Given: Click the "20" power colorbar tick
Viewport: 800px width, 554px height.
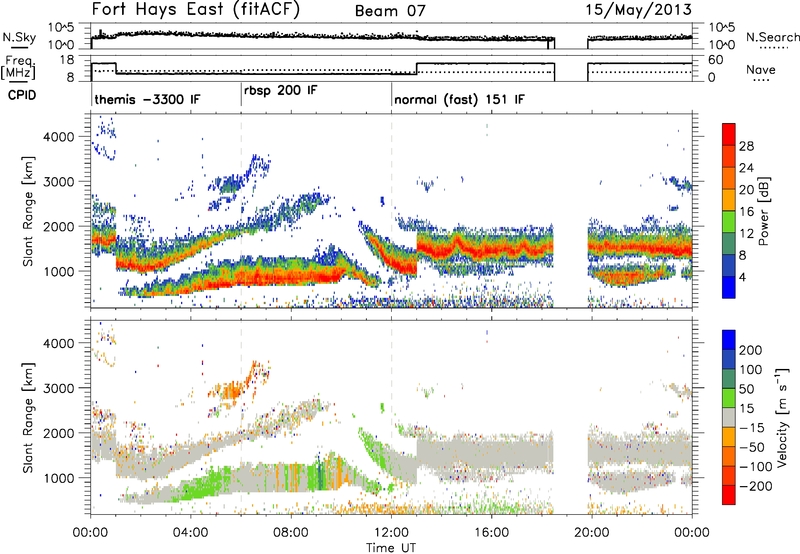Looking at the screenshot, I should click(x=746, y=190).
